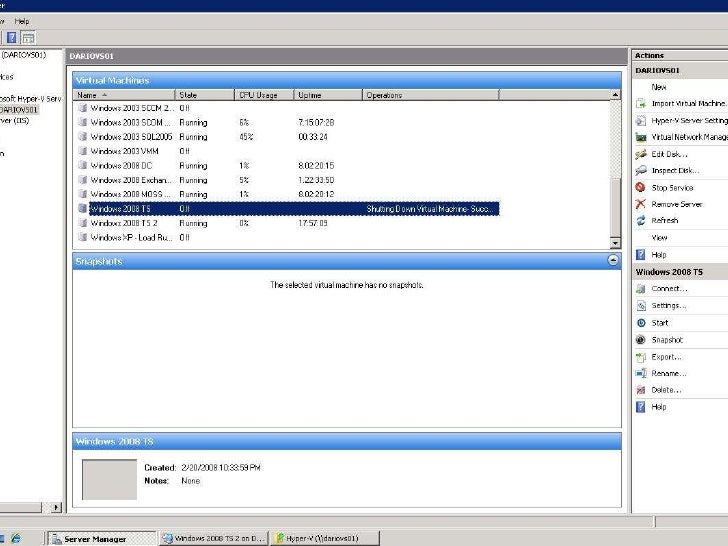This screenshot has width=728, height=546.
Task: Click Export... action link
Action: pos(666,357)
